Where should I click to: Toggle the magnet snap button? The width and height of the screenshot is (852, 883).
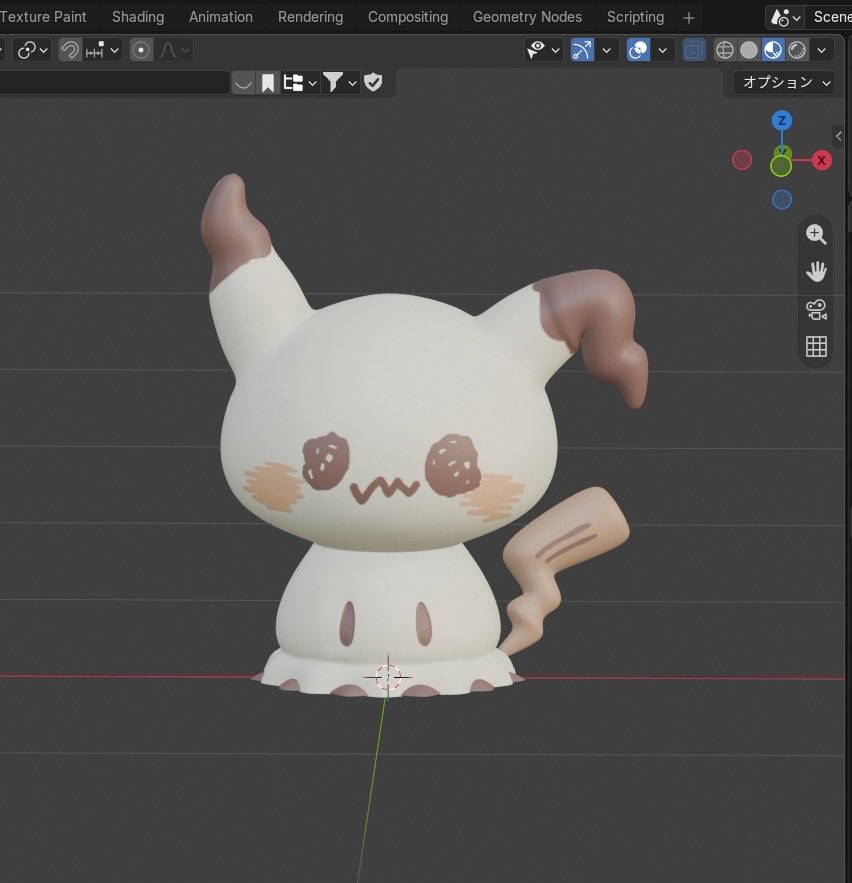[70, 50]
